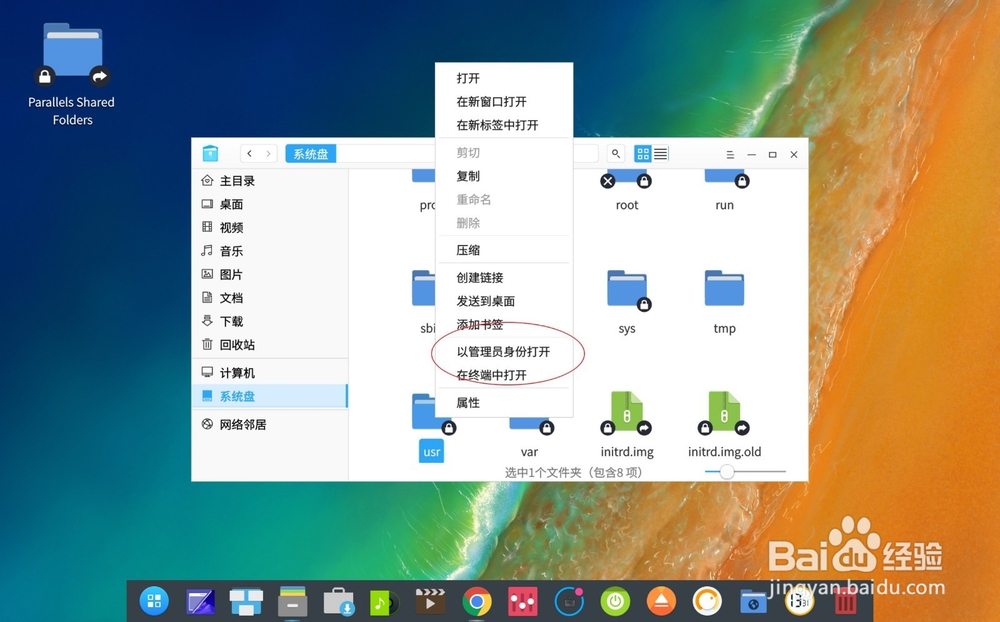Open the App Store from the dock

pos(338,601)
